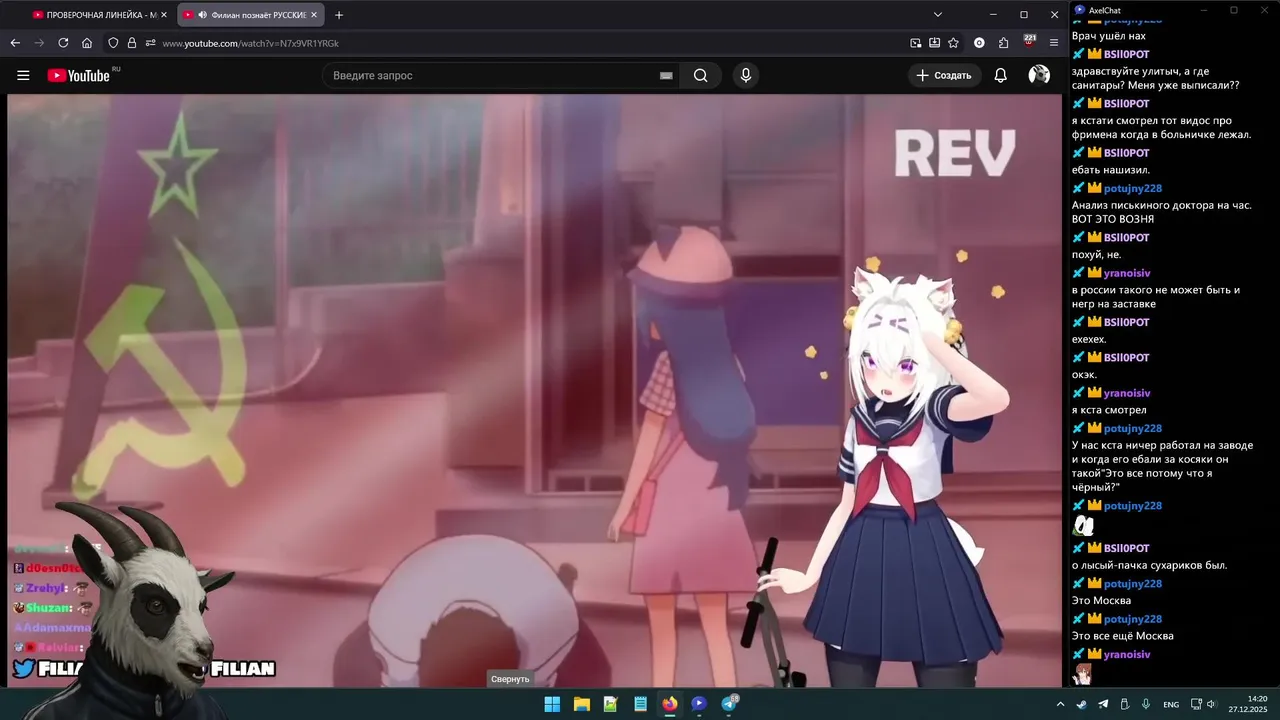Screen dimensions: 1280x720
Task: Open a new browser tab
Action: point(339,15)
